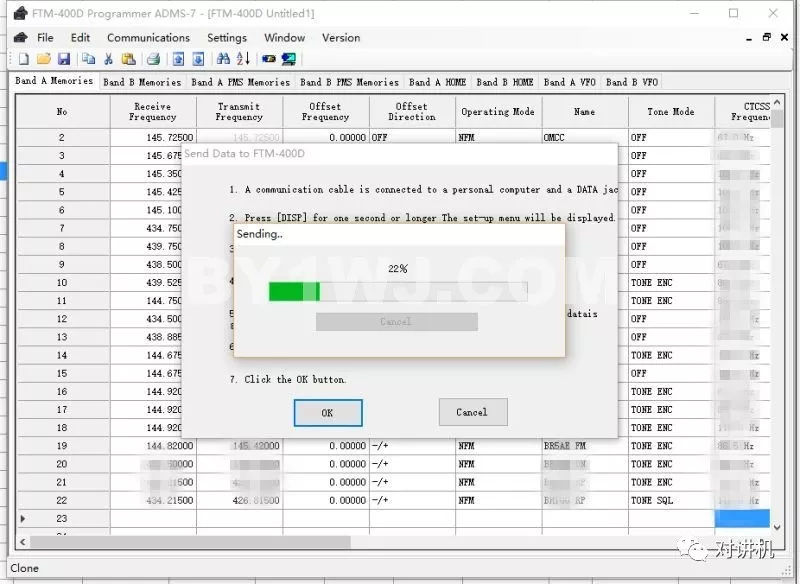Open Find with the binoculars icon
The image size is (800, 584).
223,59
